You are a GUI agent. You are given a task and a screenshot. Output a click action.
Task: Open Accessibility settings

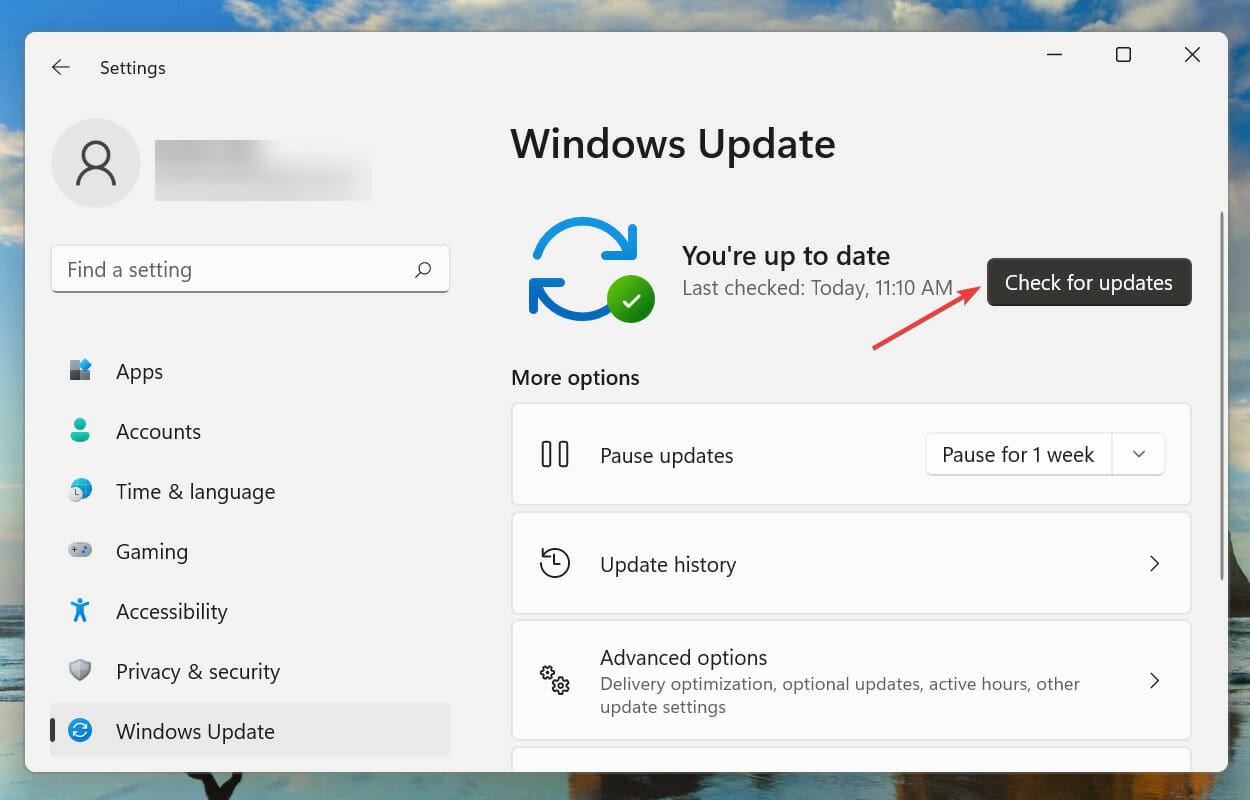250,611
